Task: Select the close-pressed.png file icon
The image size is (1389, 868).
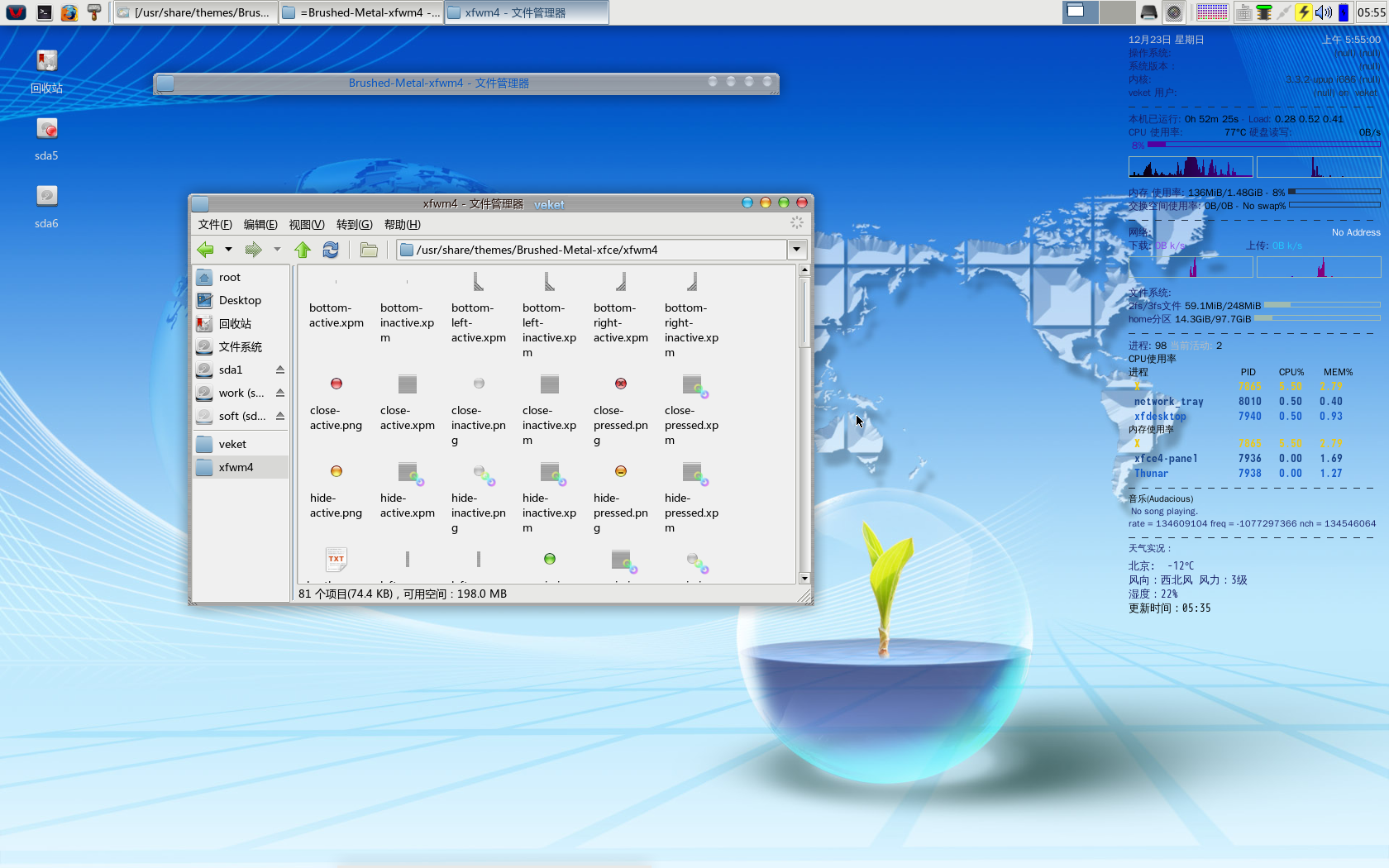Action: 621,384
